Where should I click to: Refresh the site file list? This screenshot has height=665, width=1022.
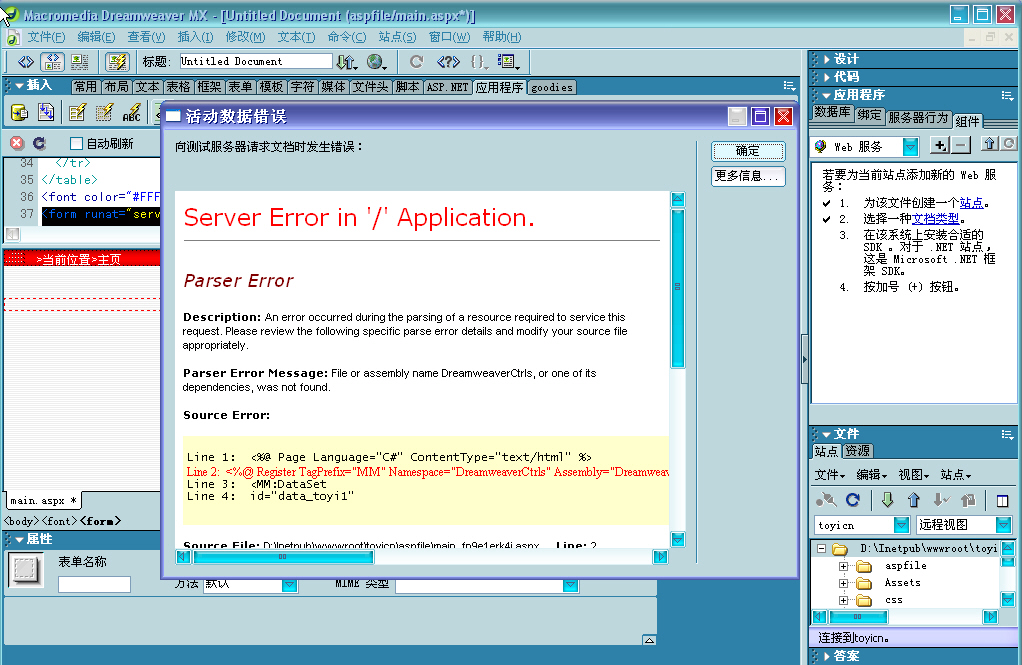[853, 500]
